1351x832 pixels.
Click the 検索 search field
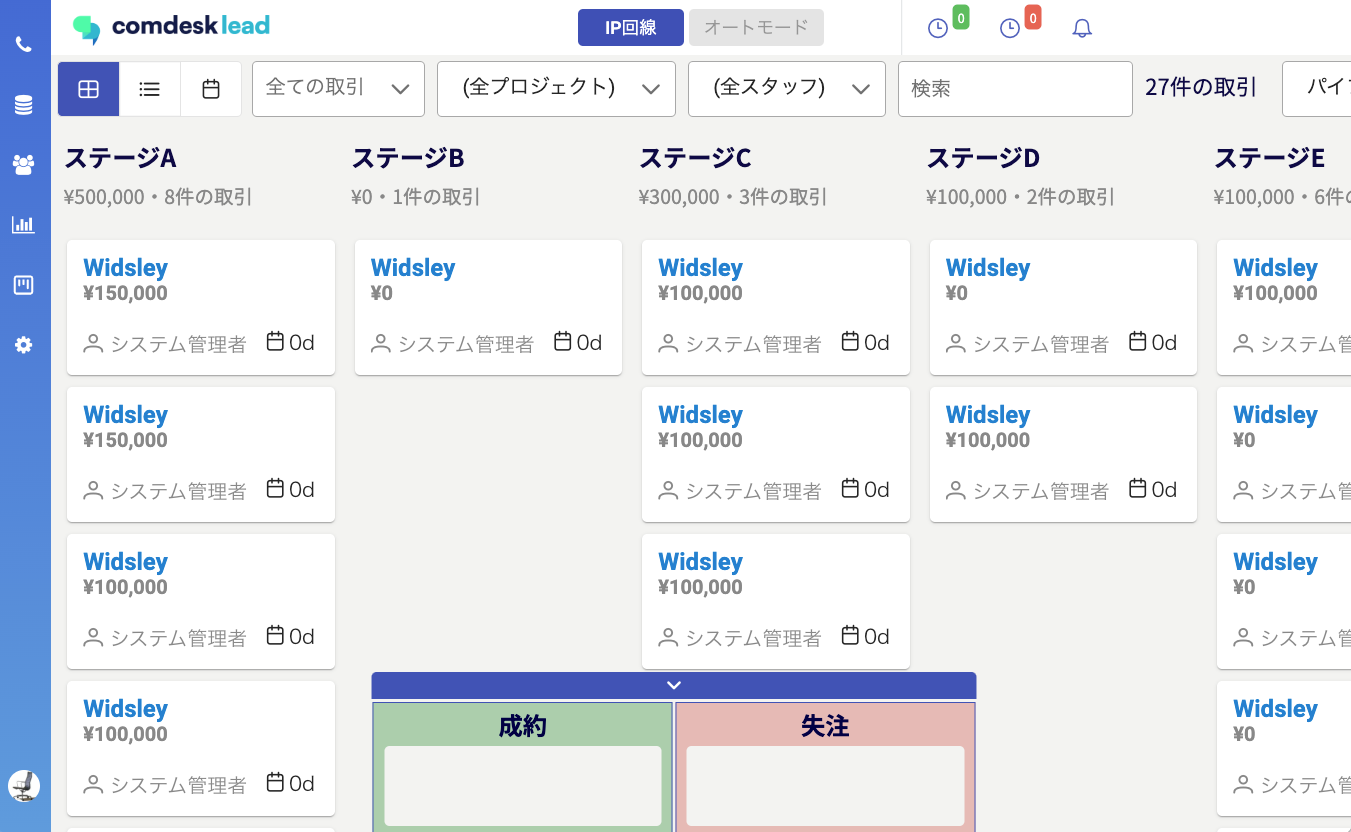[x=1015, y=89]
